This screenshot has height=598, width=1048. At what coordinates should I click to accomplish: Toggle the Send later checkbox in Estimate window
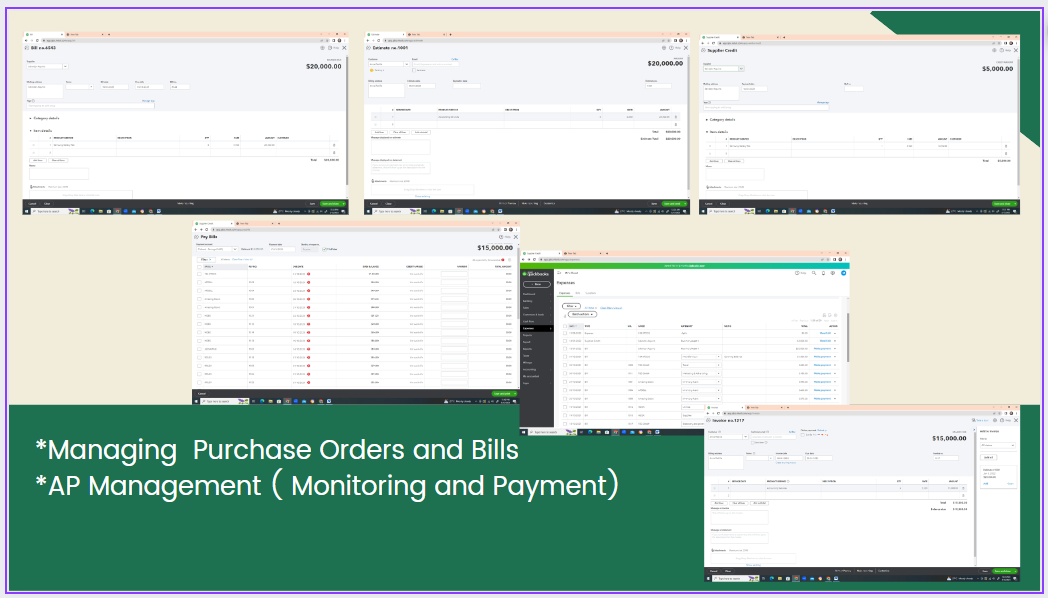[x=414, y=69]
